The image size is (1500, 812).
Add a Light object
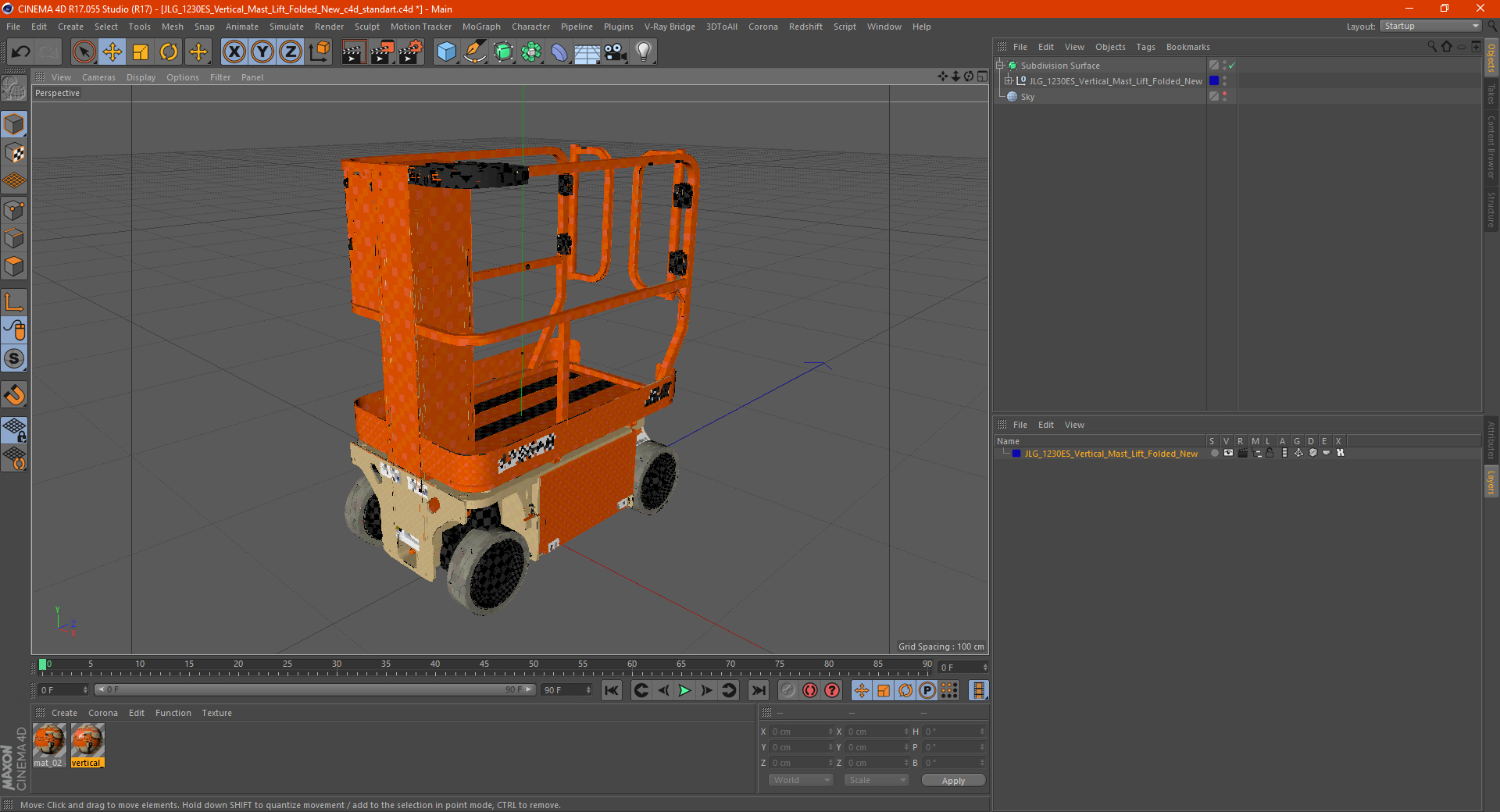[644, 52]
